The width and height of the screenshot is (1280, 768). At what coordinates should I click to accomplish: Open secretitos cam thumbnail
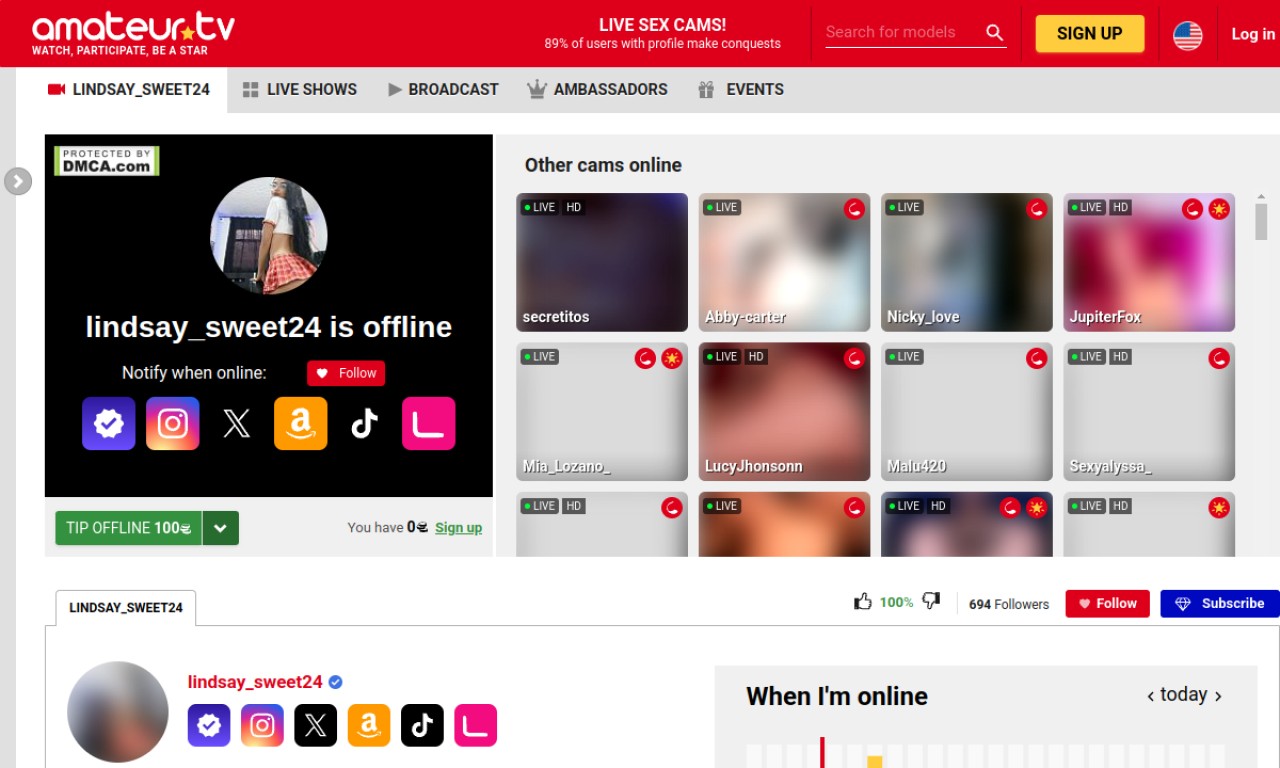click(x=602, y=262)
